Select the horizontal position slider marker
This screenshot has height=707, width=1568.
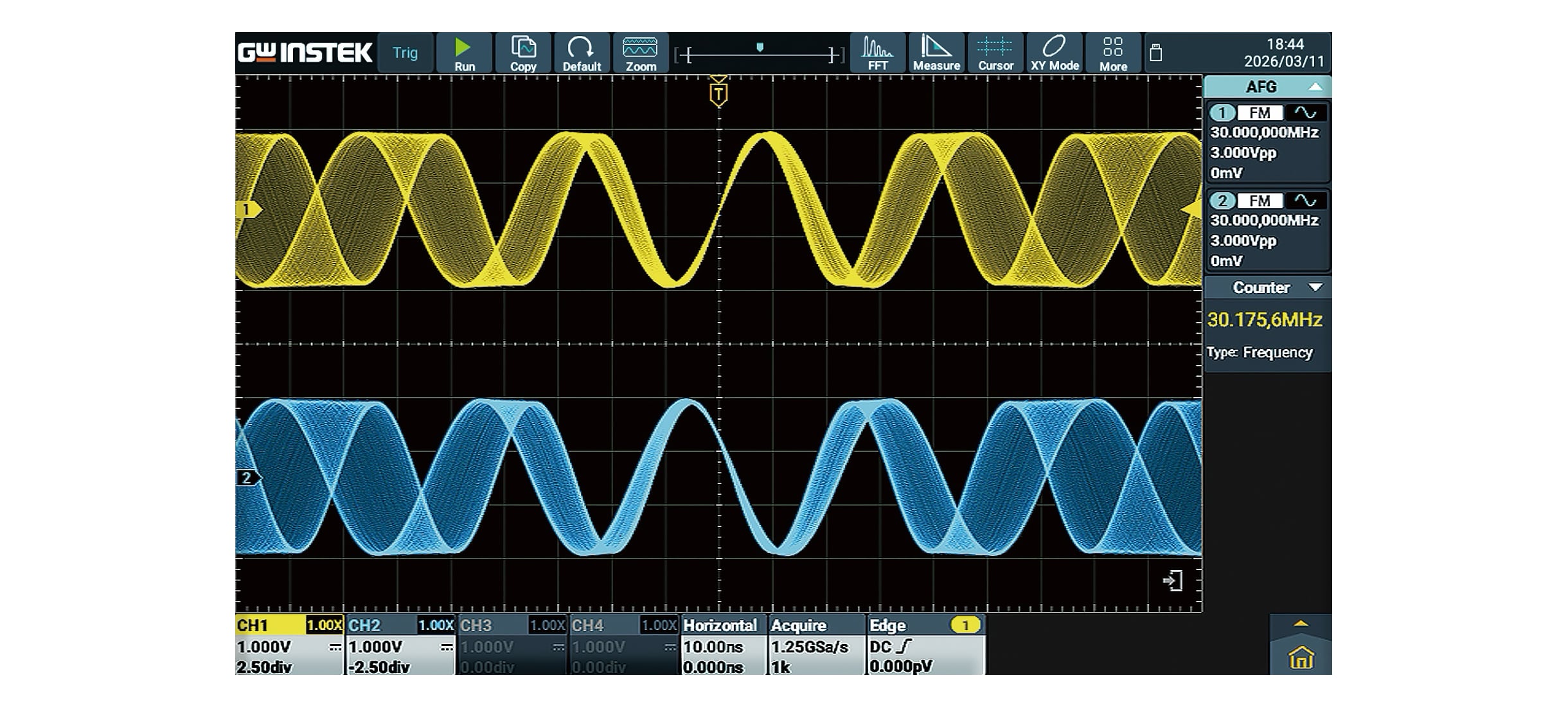click(760, 48)
